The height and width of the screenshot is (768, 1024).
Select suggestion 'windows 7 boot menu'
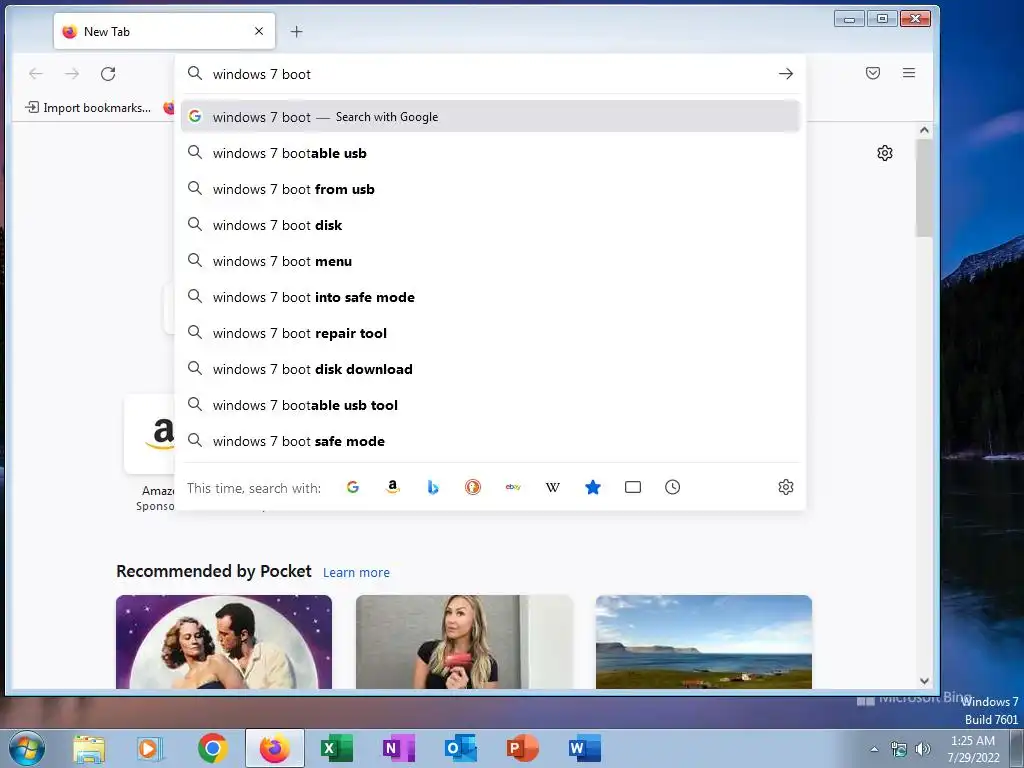click(x=490, y=261)
